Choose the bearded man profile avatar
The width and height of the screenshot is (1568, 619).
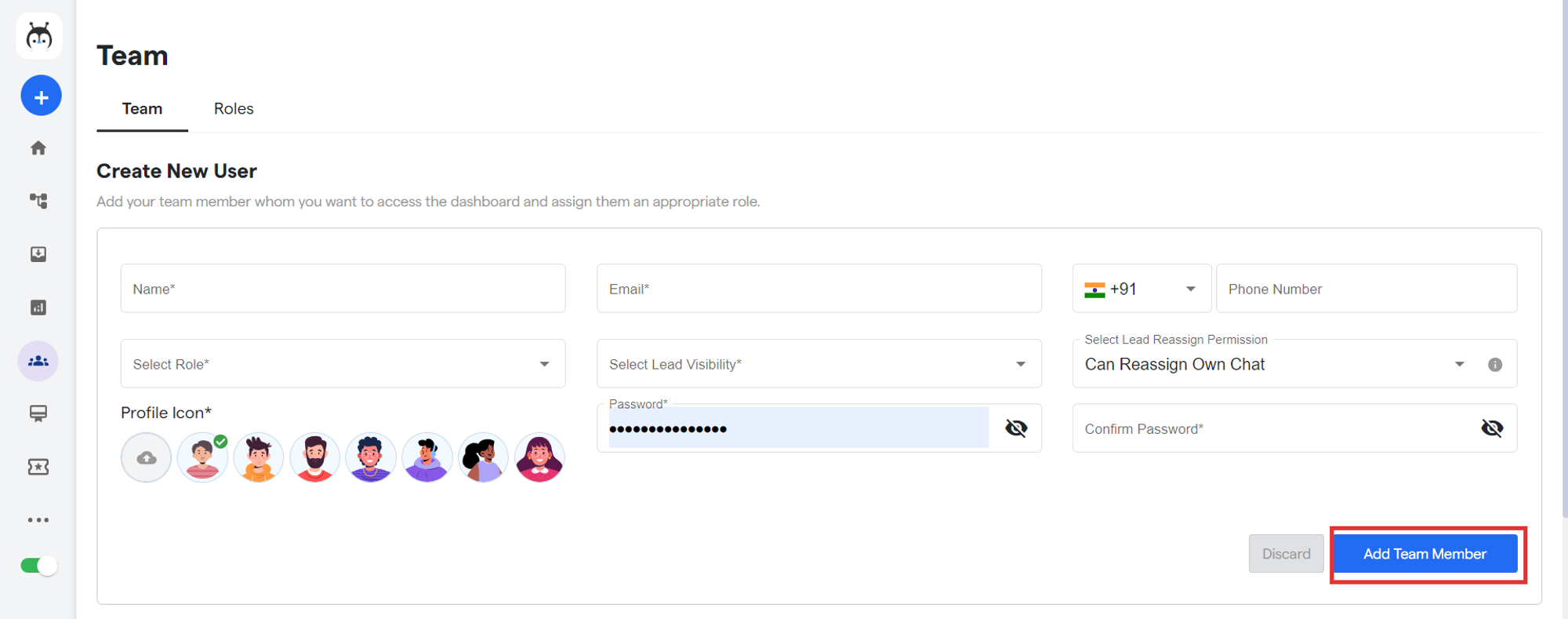315,458
